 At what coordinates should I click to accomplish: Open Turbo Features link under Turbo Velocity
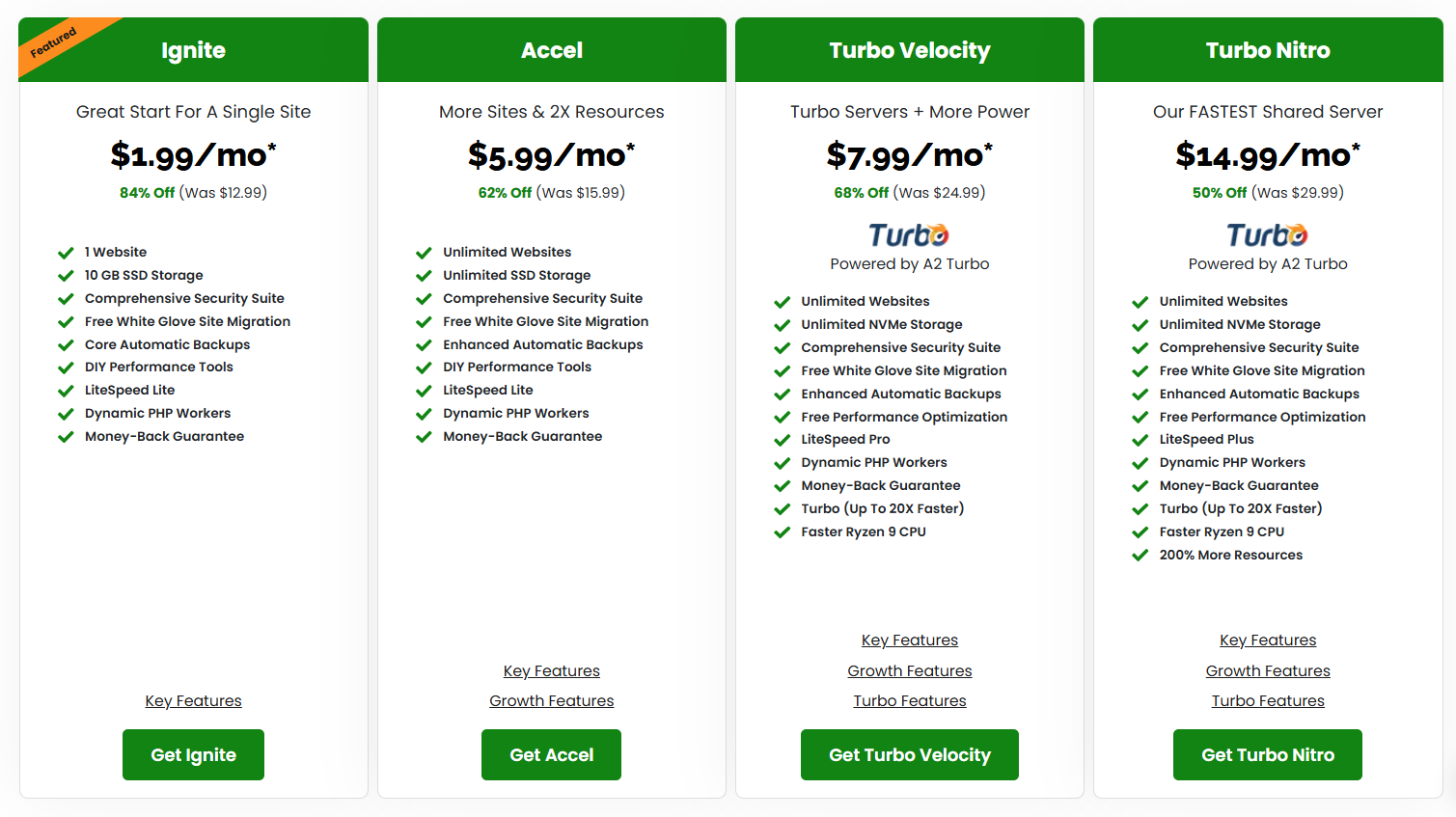(x=910, y=701)
